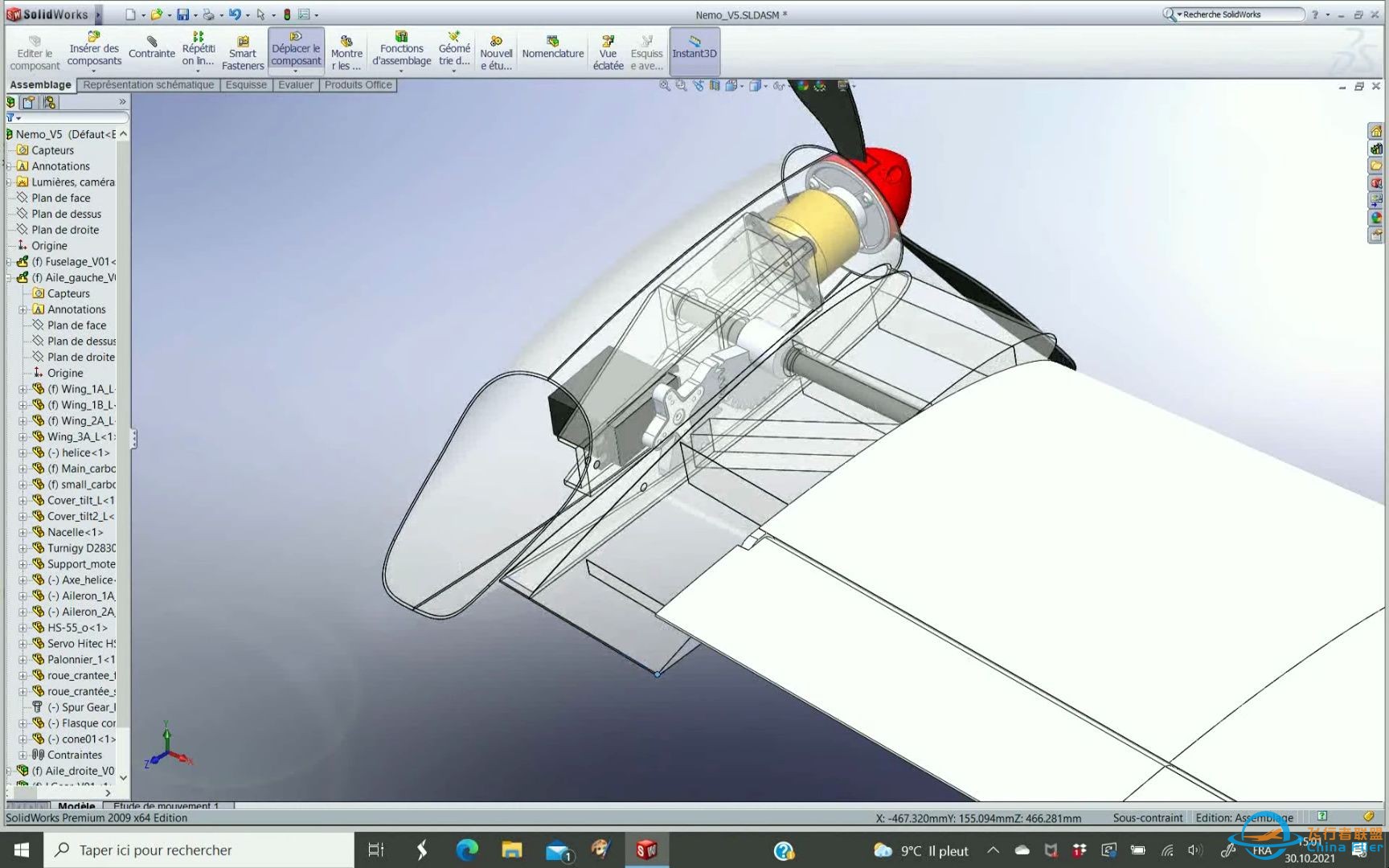This screenshot has height=868, width=1389.
Task: Open Microsoft Edge from taskbar
Action: click(467, 850)
